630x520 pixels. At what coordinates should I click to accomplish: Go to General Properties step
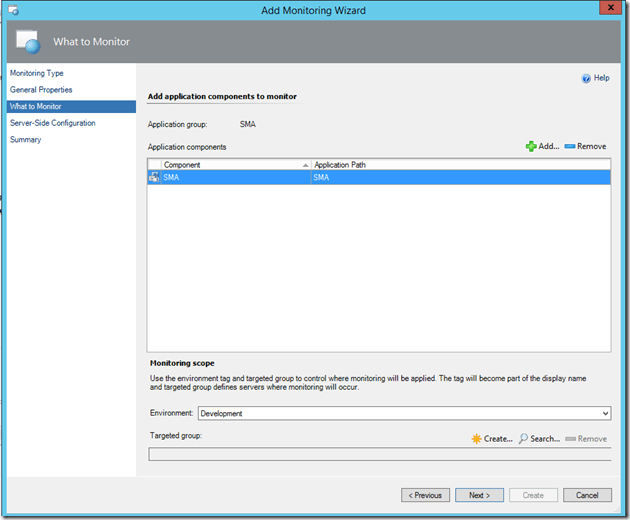[x=41, y=90]
